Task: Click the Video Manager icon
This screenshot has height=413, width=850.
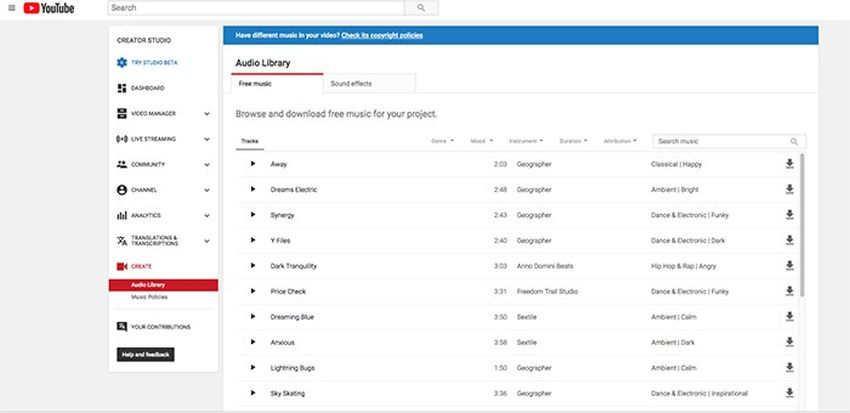Action: click(x=122, y=114)
